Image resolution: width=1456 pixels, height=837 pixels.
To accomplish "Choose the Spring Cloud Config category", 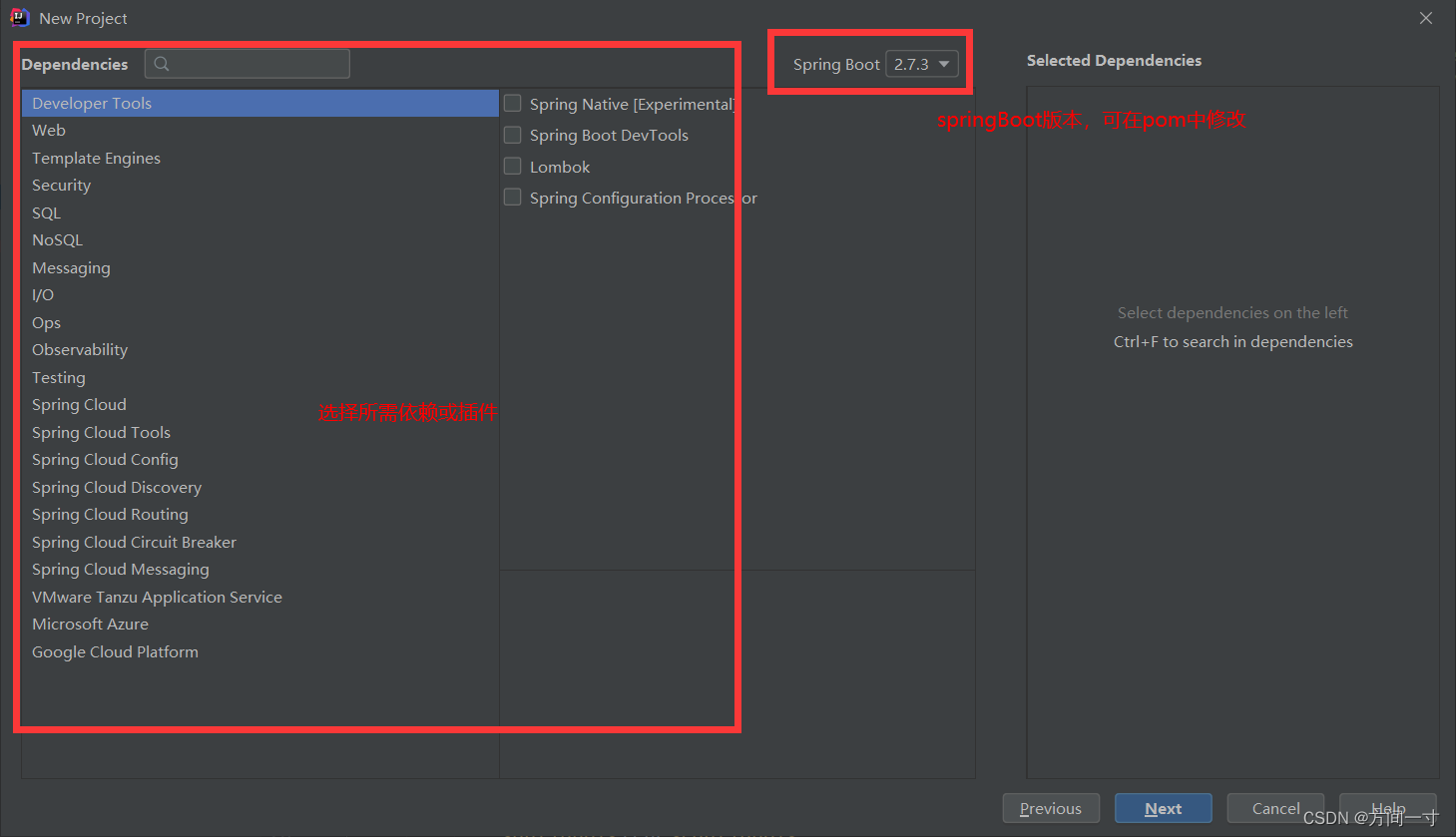I will (259, 460).
